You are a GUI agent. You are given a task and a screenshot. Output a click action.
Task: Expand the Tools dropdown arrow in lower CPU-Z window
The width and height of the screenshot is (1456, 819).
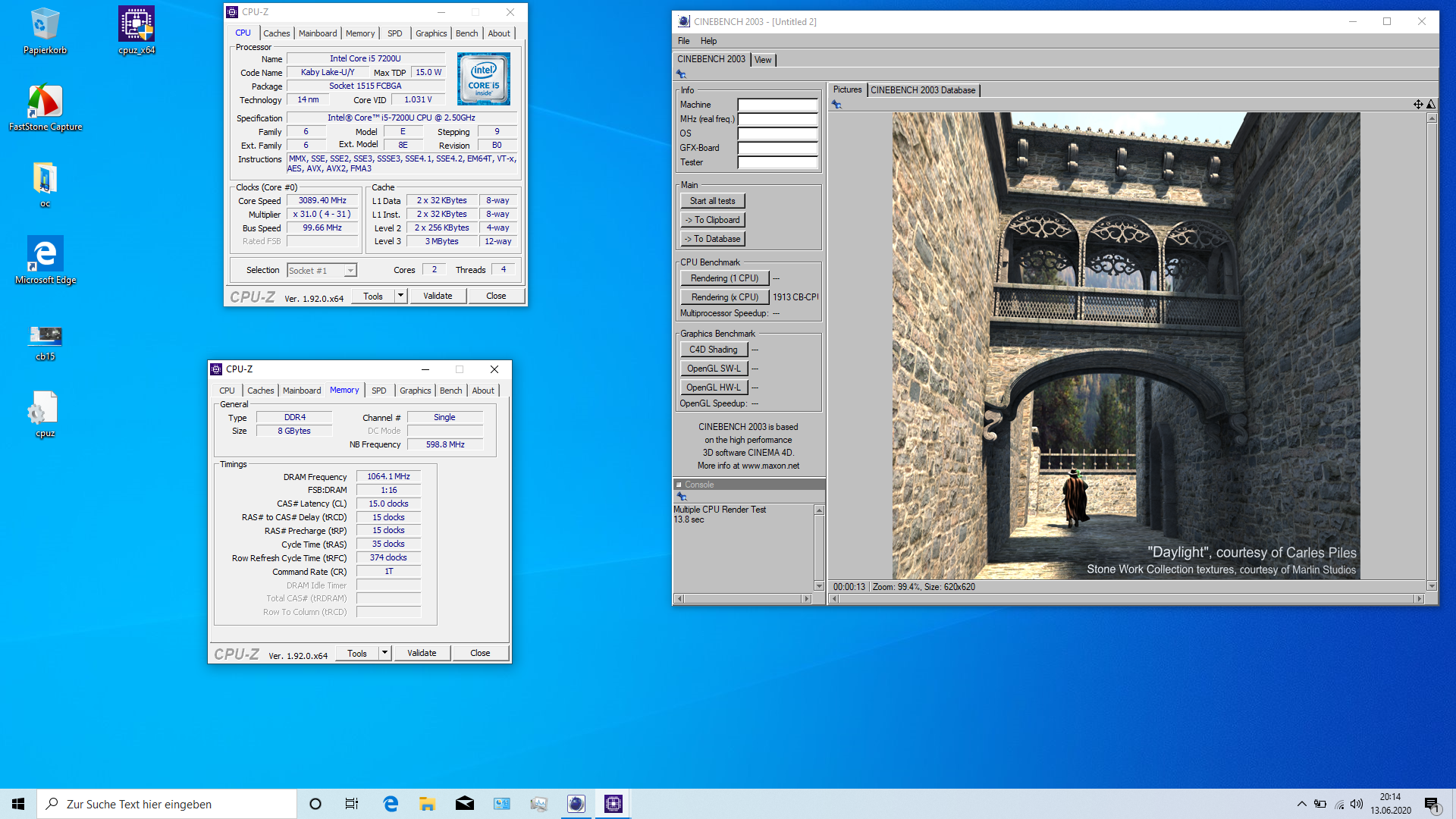tap(384, 653)
